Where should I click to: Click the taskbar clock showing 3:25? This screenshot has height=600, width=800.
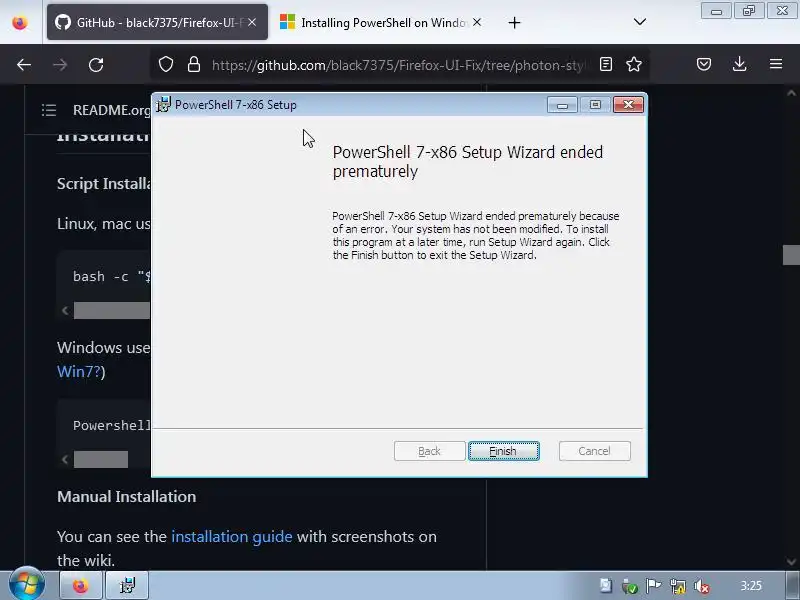pos(751,586)
